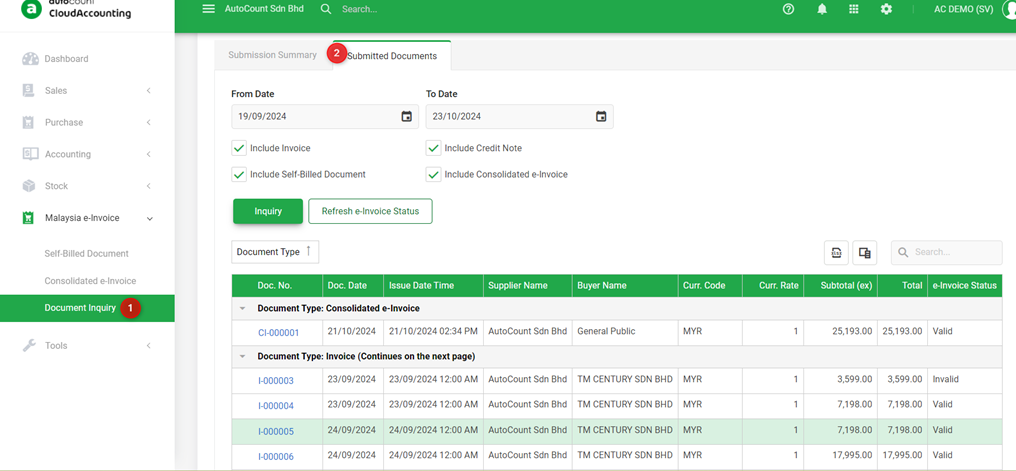Viewport: 1016px width, 471px height.
Task: Sort by the Doc. Date column header
Action: [x=353, y=286]
